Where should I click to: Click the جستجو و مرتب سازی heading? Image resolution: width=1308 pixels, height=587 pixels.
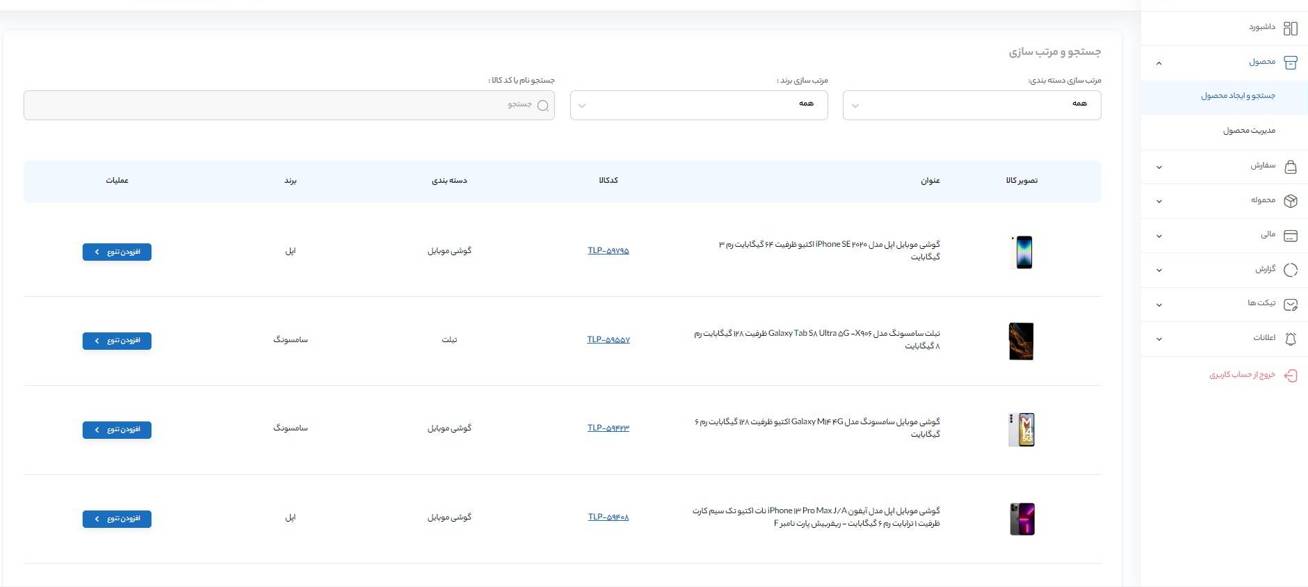(1054, 51)
